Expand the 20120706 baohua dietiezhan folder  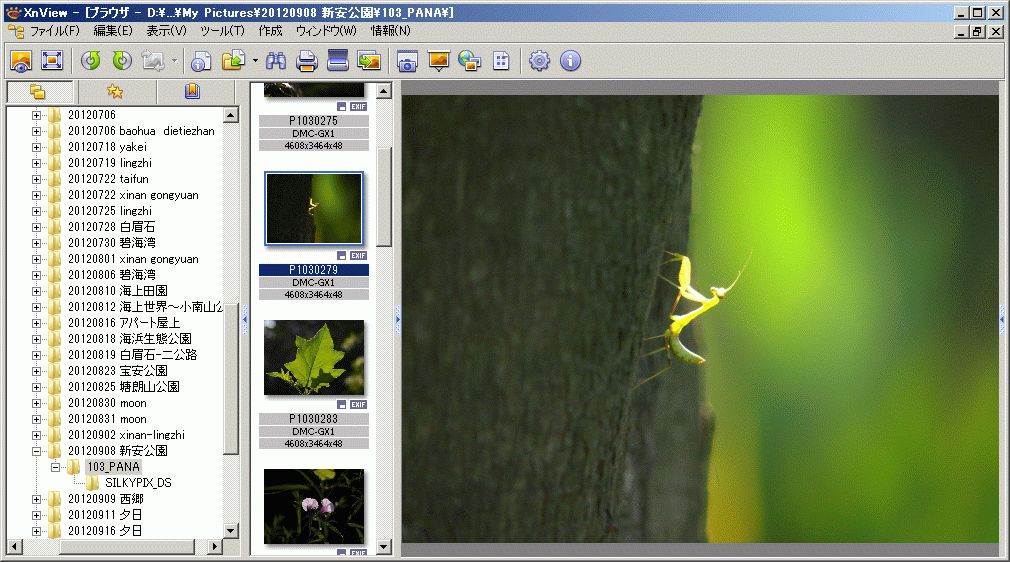[37, 131]
